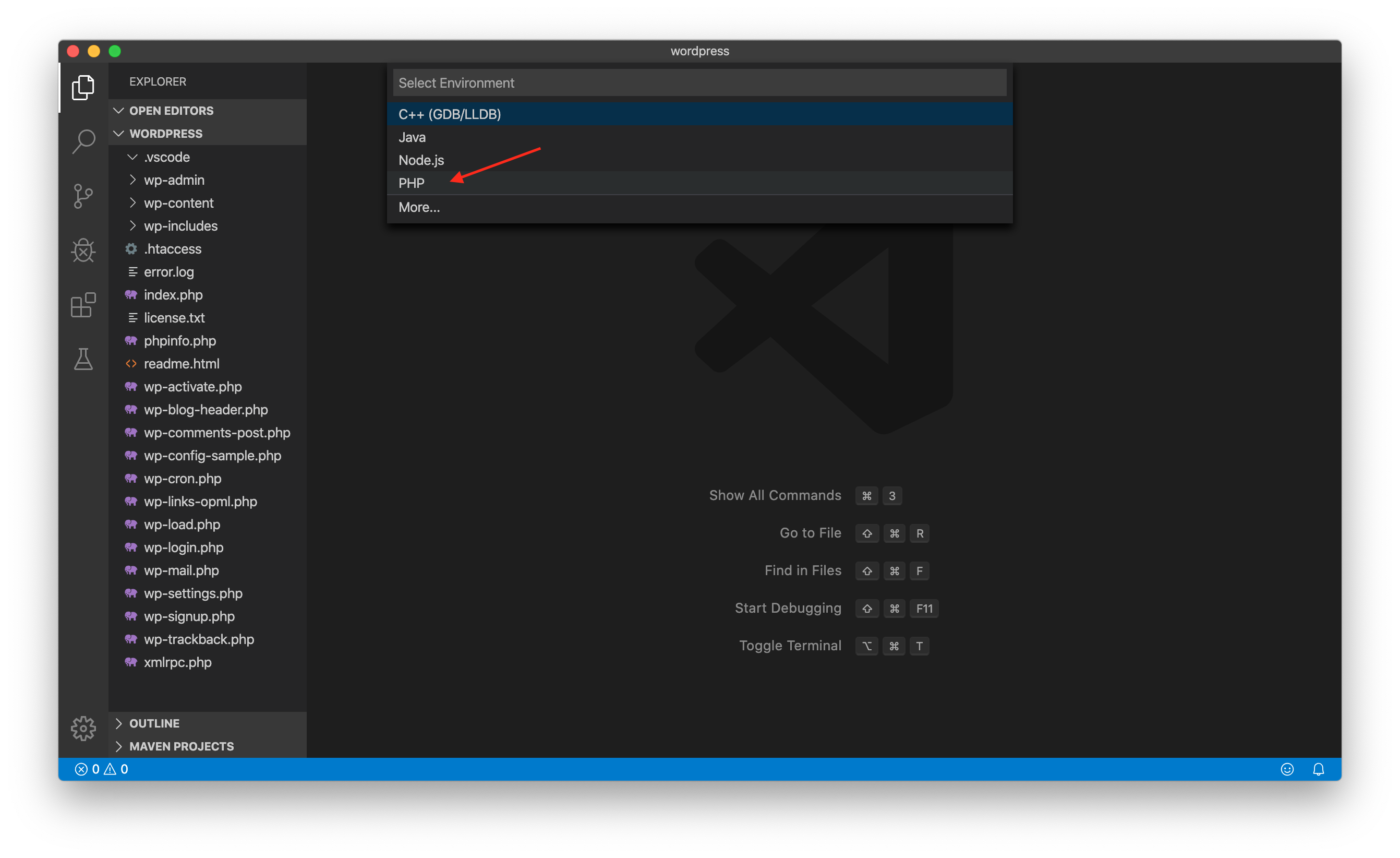
Task: Click the PHP icon beside index.php
Action: coord(131,294)
